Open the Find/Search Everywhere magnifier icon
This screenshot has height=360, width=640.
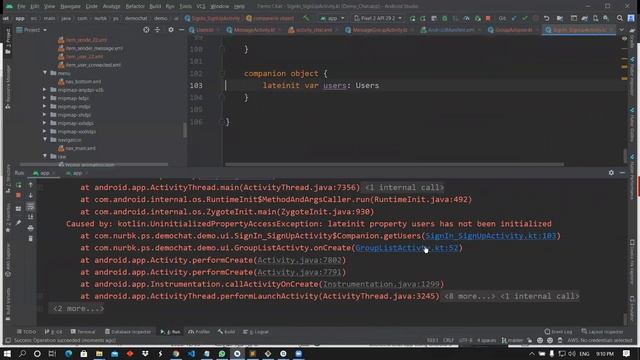click(620, 18)
